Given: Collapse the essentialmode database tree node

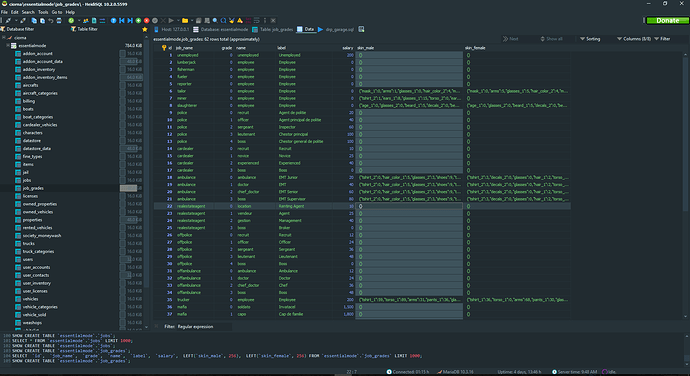Looking at the screenshot, I should 8,45.
